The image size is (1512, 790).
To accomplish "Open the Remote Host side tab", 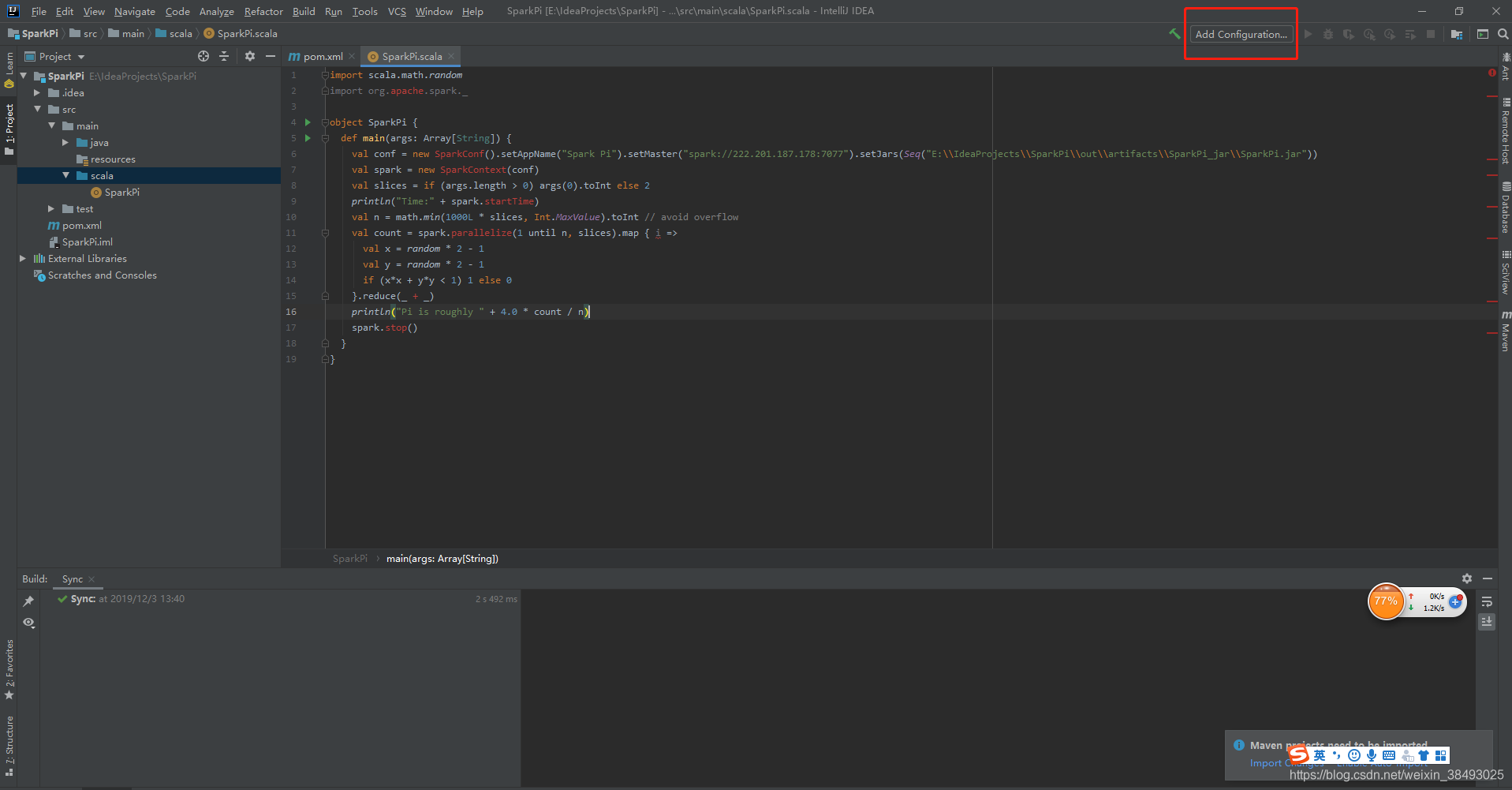I will [1506, 130].
